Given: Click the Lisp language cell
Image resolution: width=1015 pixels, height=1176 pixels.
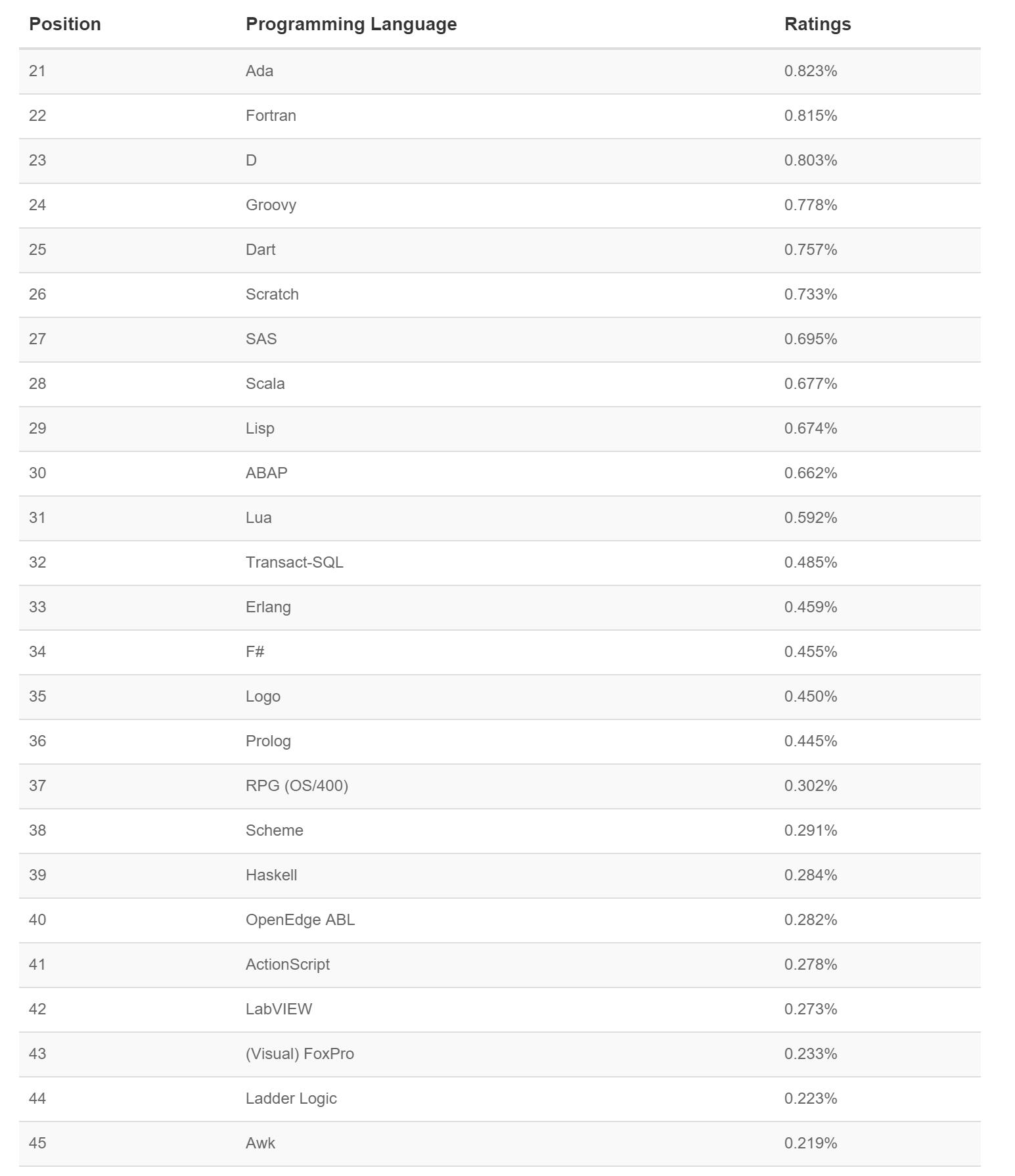Looking at the screenshot, I should coord(259,428).
